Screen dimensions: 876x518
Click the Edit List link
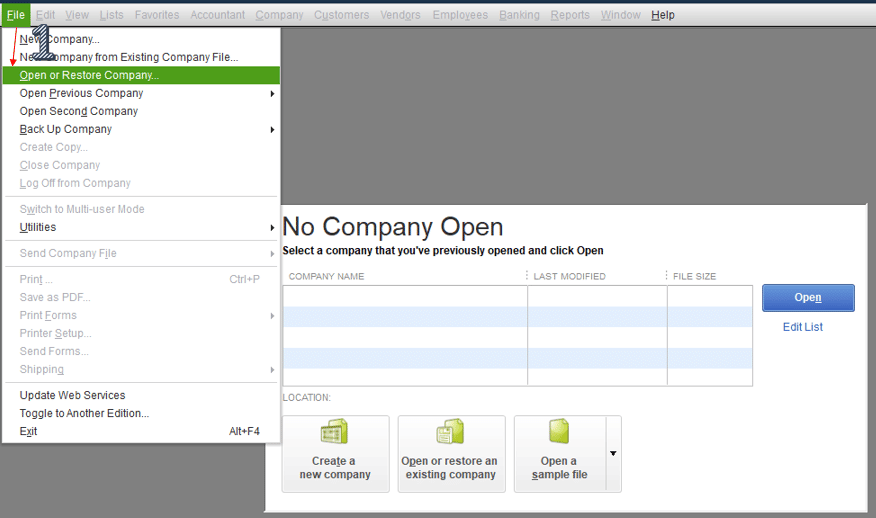tap(803, 327)
